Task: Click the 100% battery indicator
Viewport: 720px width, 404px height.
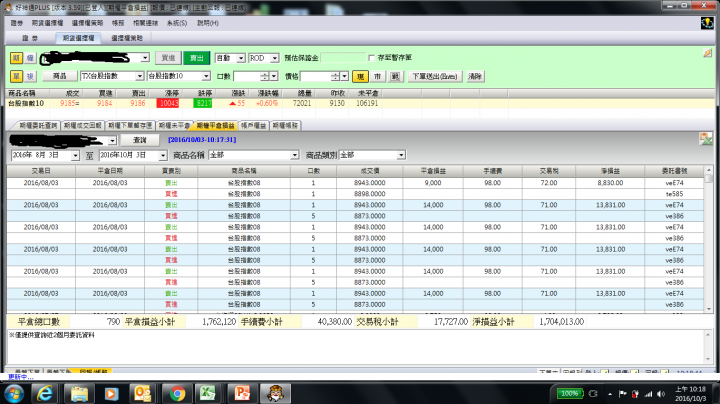Action: [570, 393]
